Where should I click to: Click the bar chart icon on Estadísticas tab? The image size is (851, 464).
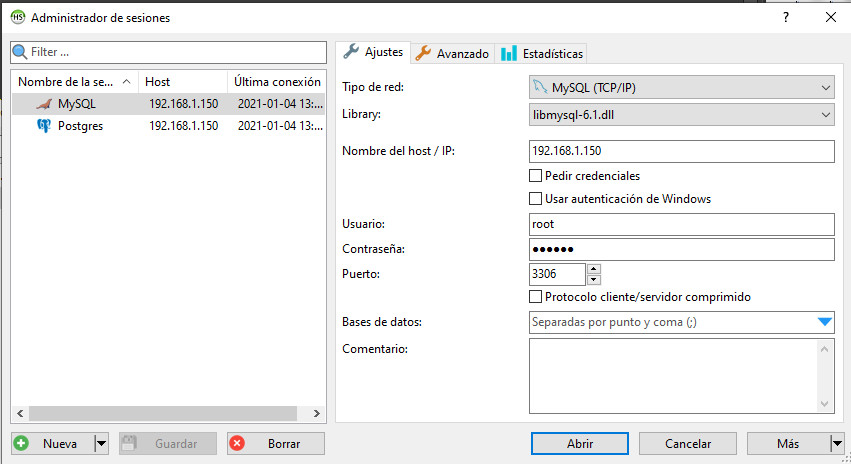509,53
